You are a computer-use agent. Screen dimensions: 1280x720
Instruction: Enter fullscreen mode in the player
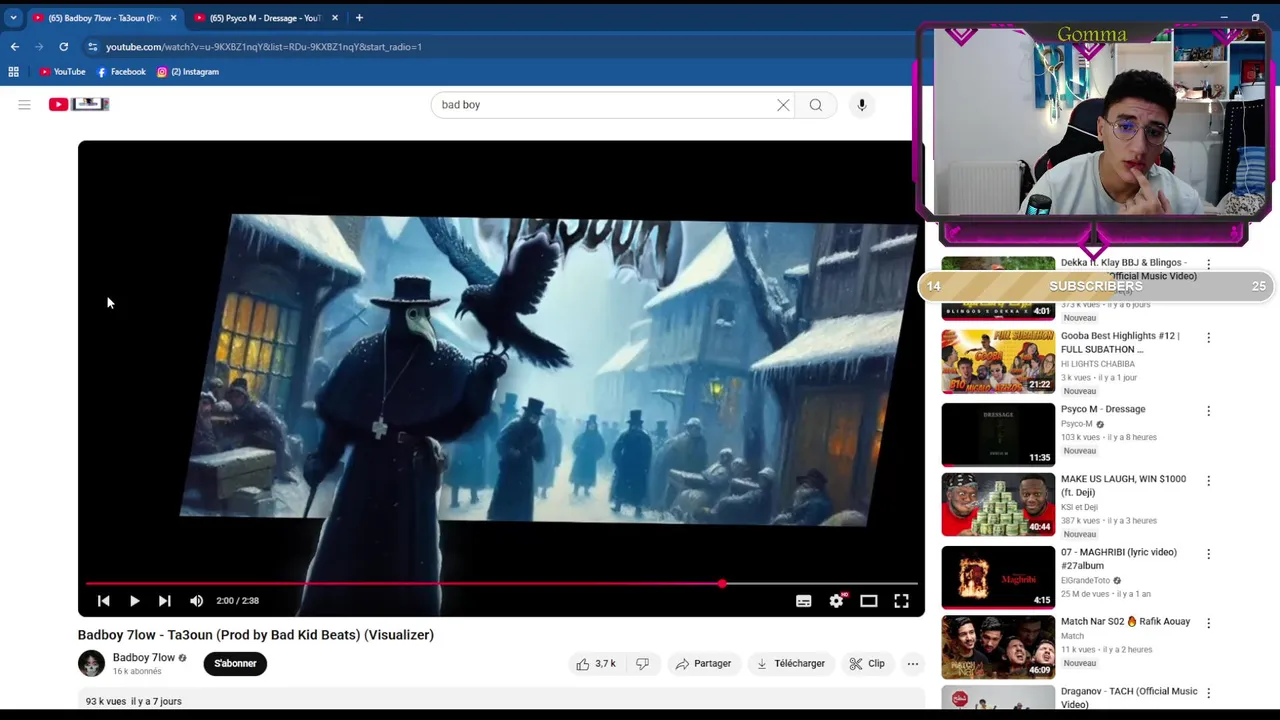click(x=901, y=601)
